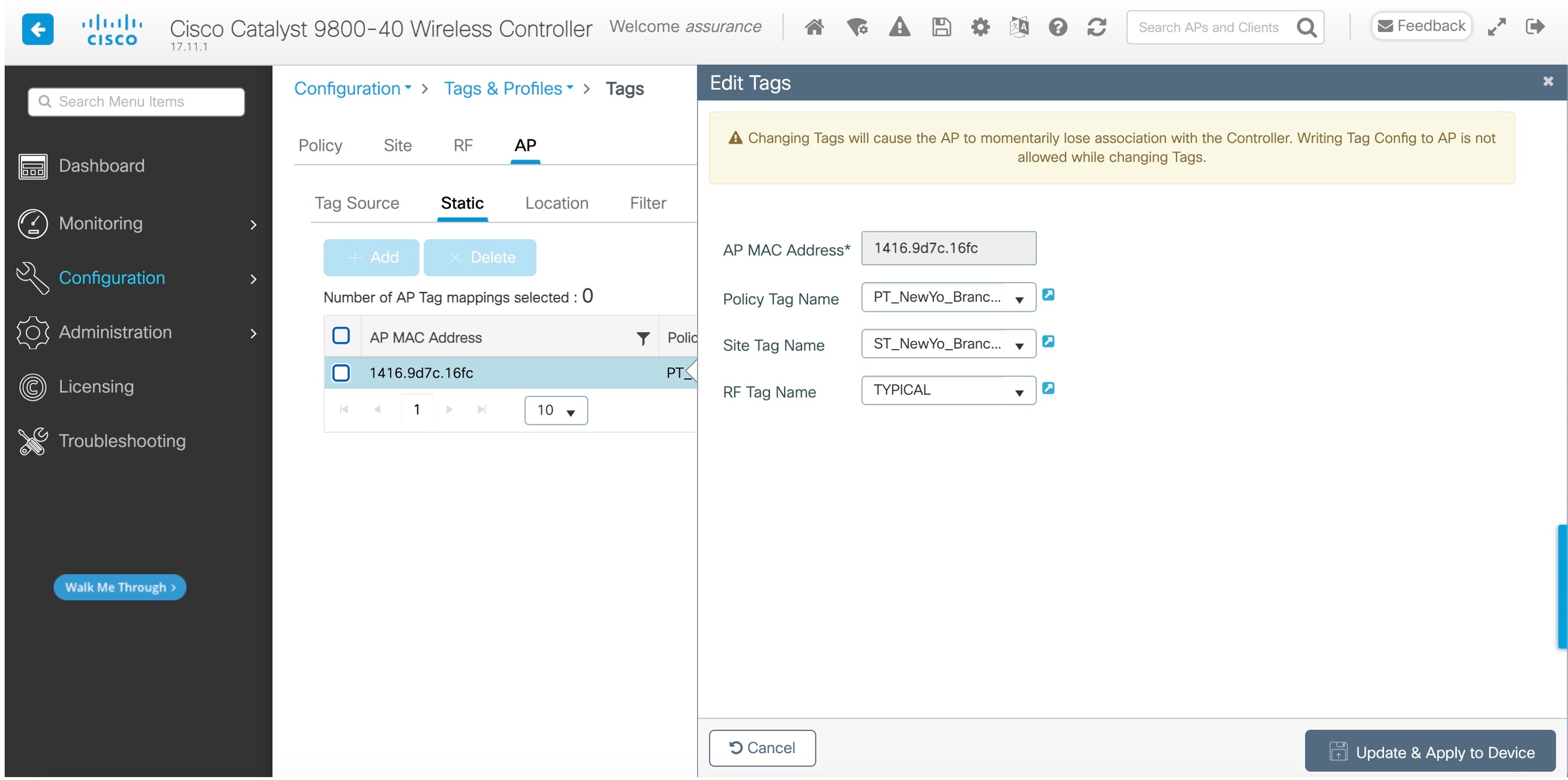The width and height of the screenshot is (1568, 780).
Task: Click the Search APs and Clients field
Action: (1208, 27)
